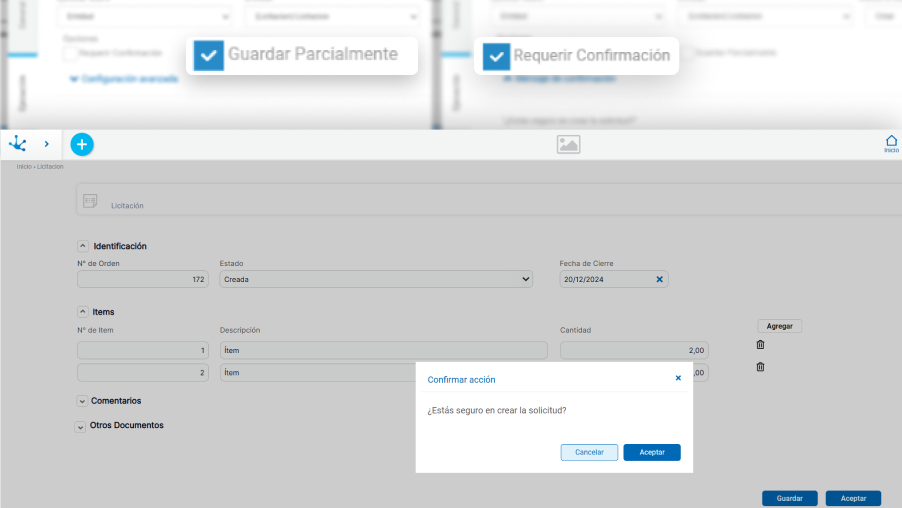Expand the navigation menu chevron
Screen dimensions: 902x508
tap(46, 144)
